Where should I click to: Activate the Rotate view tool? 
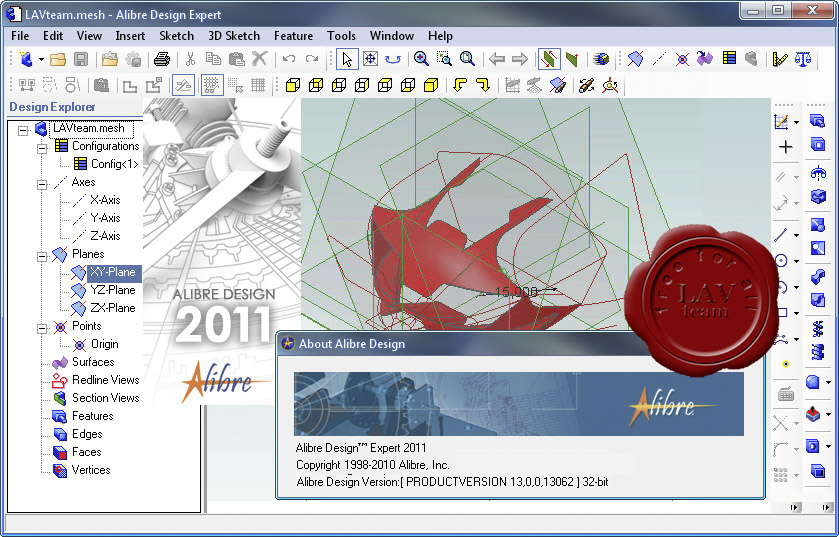click(393, 59)
